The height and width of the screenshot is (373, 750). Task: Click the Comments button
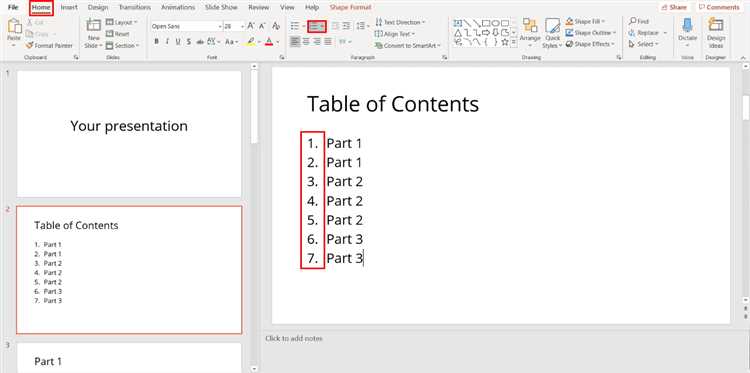pos(719,7)
